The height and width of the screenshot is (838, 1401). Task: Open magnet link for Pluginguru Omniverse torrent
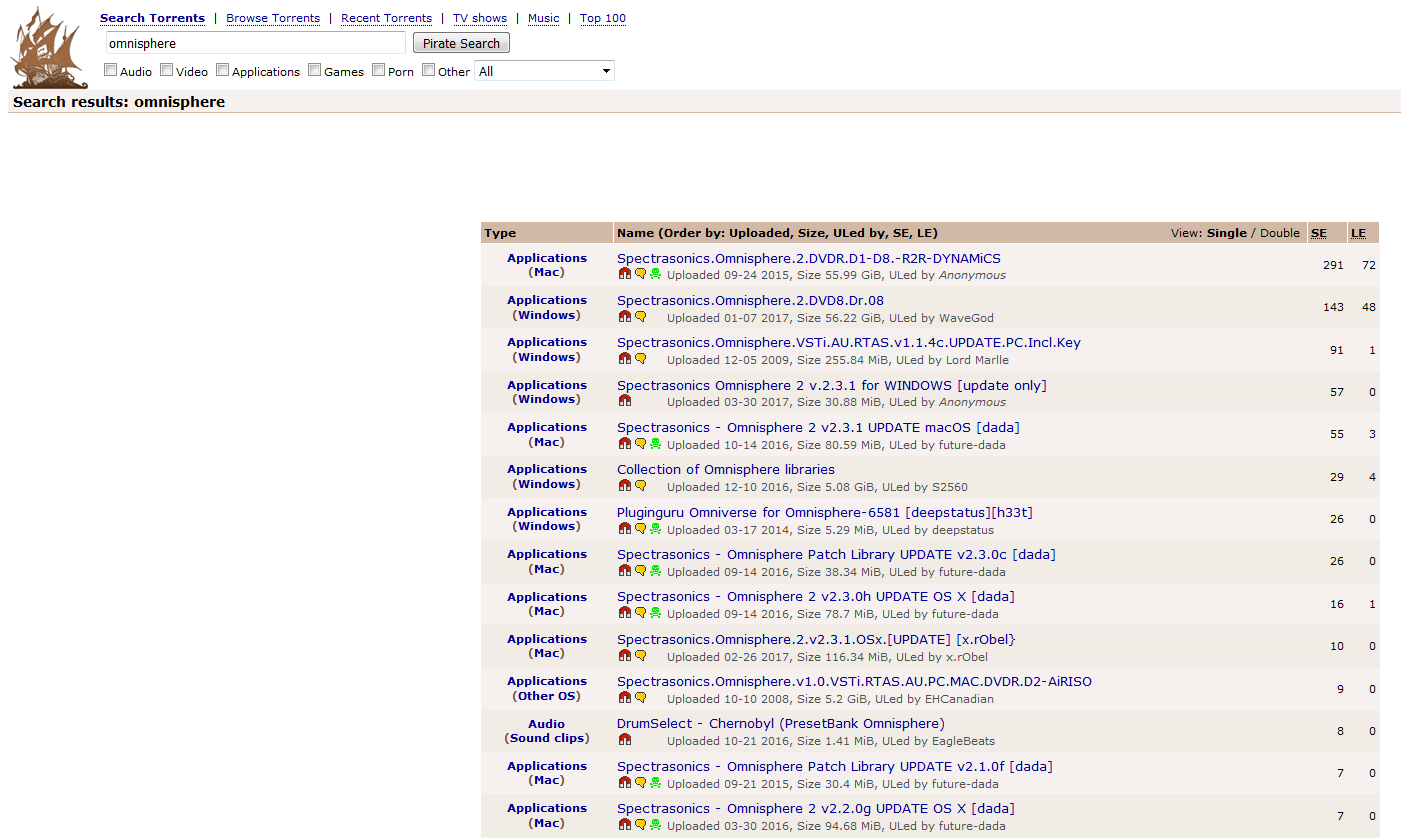tap(625, 528)
